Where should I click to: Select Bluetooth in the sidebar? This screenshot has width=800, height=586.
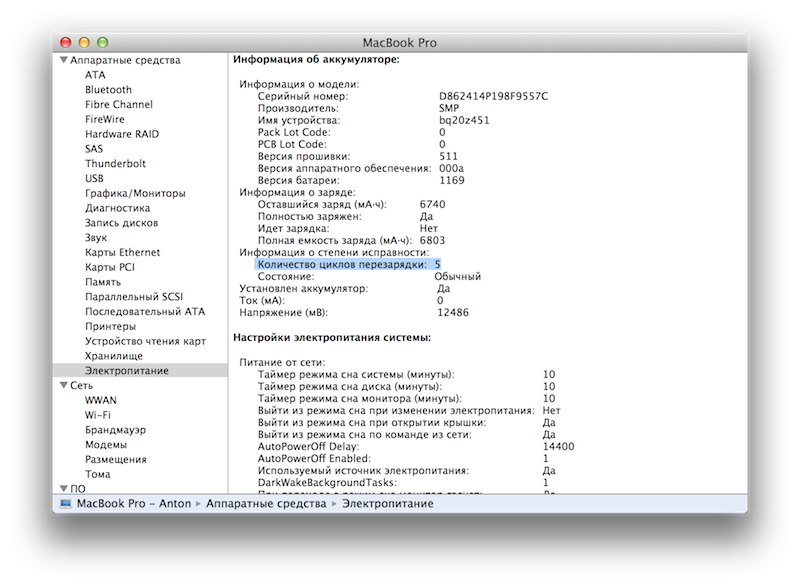(x=108, y=90)
